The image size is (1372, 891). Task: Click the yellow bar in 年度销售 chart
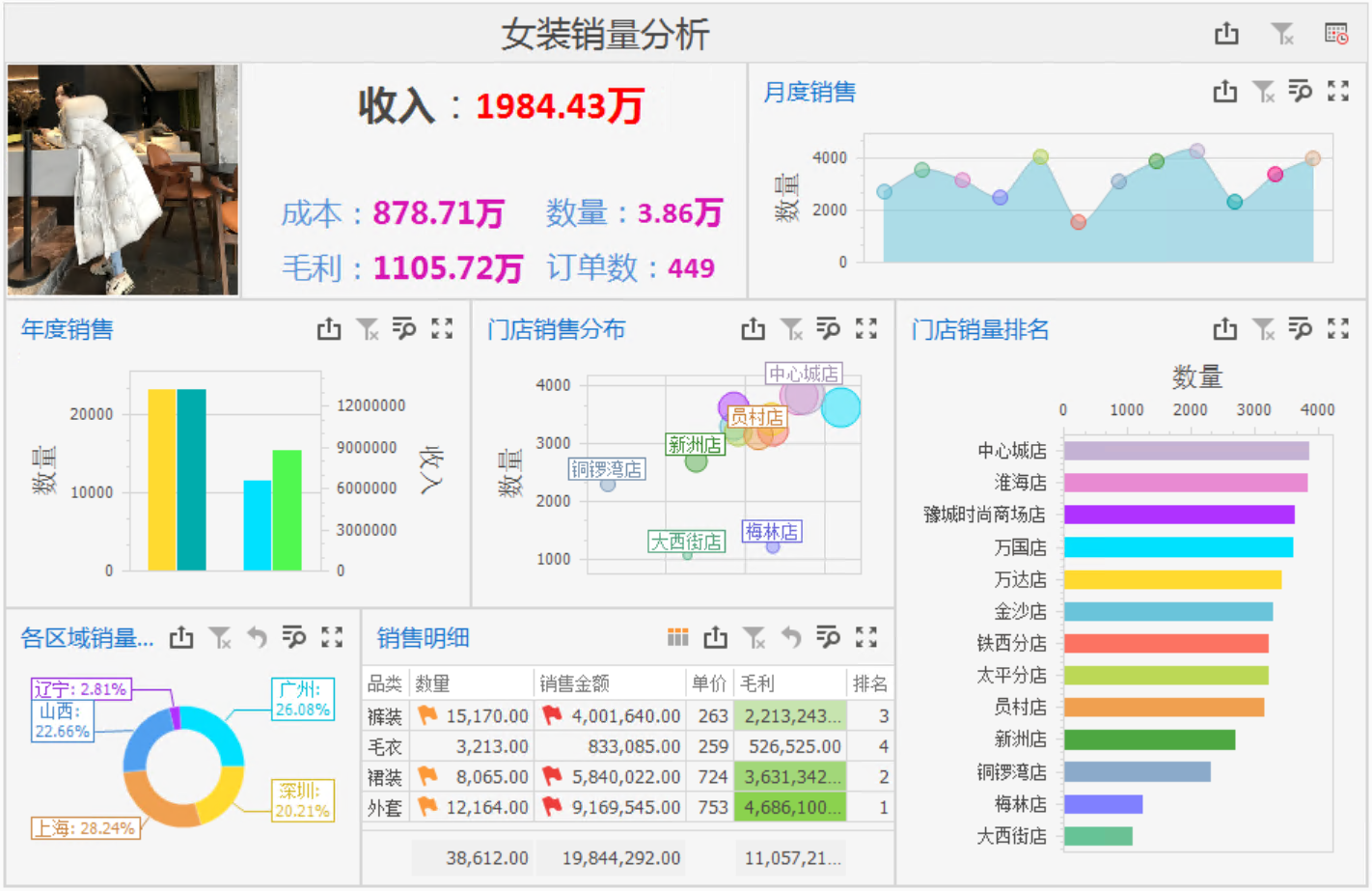coord(162,480)
